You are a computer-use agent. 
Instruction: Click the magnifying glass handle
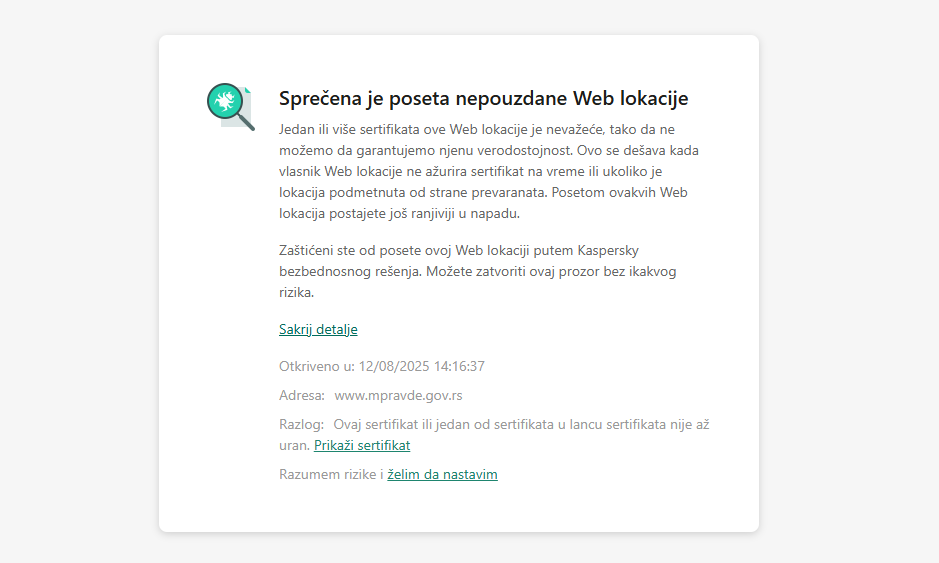pos(246,123)
